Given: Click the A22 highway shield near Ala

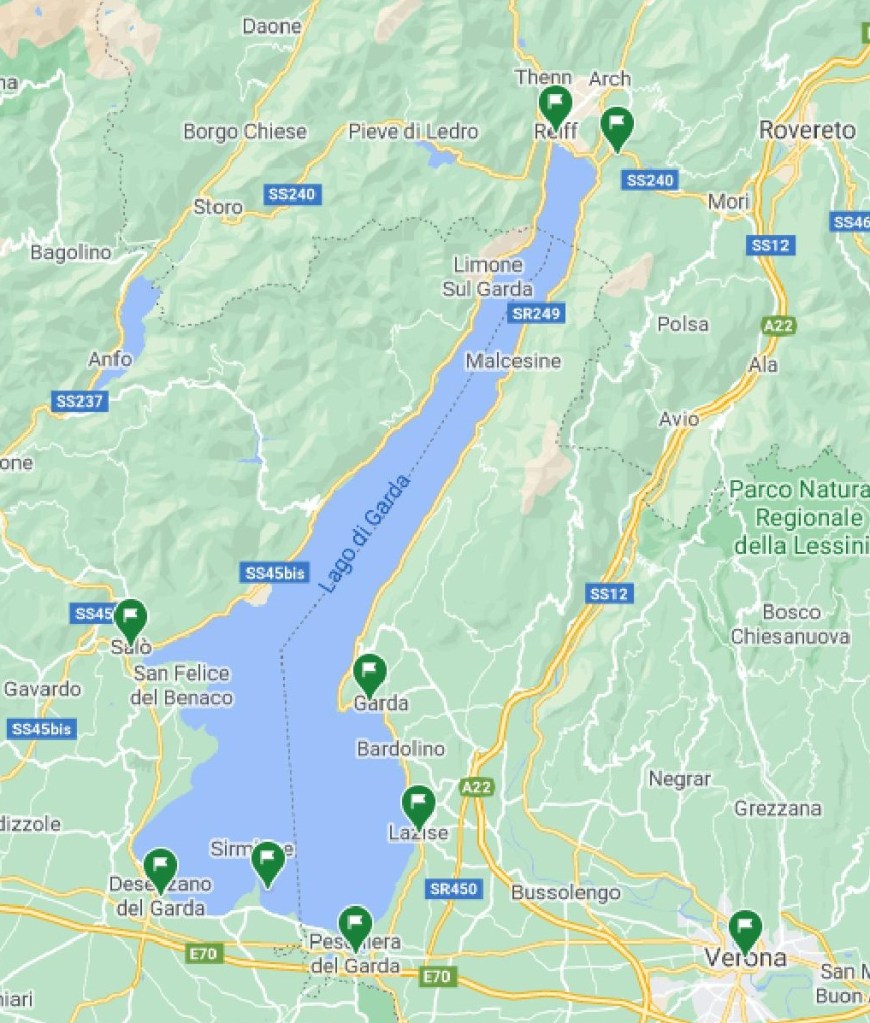Looking at the screenshot, I should tap(779, 325).
